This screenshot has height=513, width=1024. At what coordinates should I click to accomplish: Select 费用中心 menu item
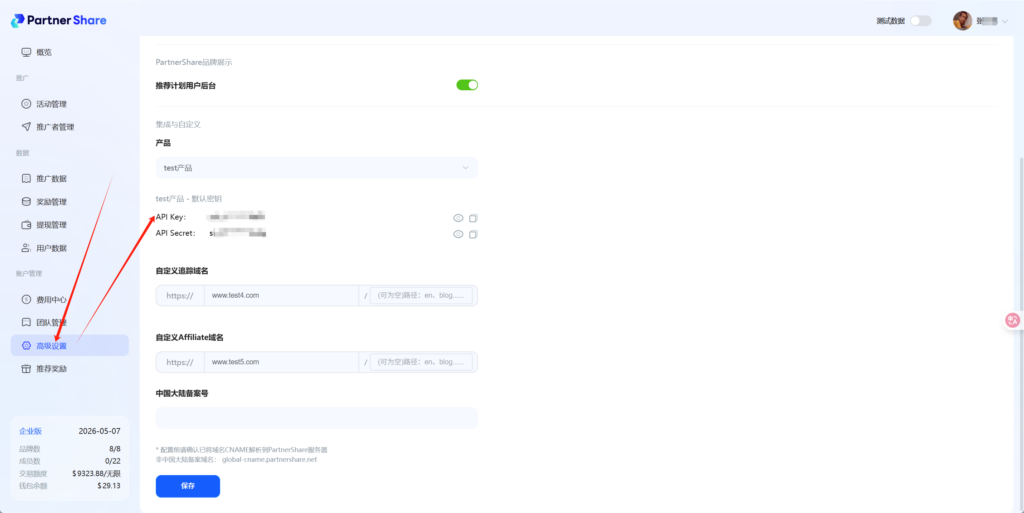(51, 299)
